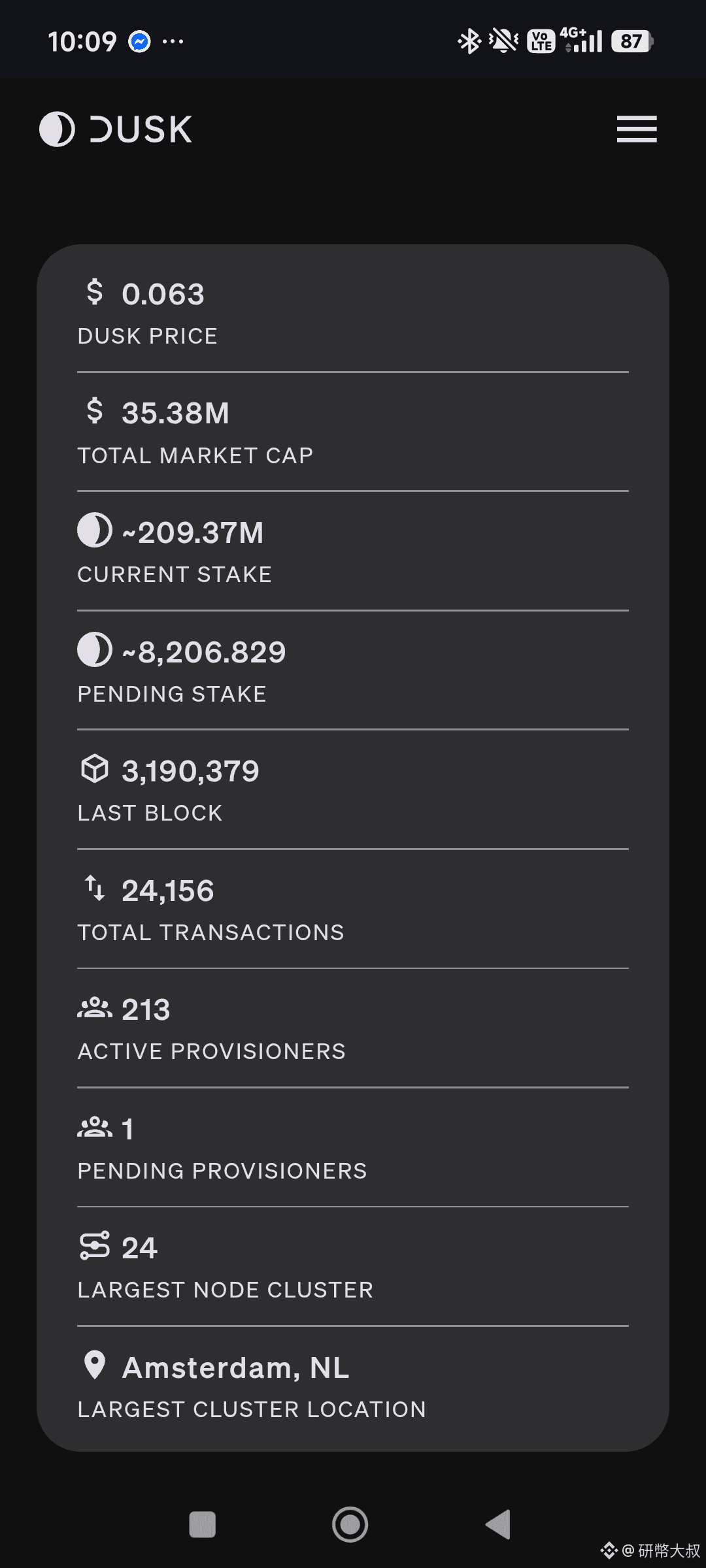Click the cube icon next to last block

pos(95,768)
